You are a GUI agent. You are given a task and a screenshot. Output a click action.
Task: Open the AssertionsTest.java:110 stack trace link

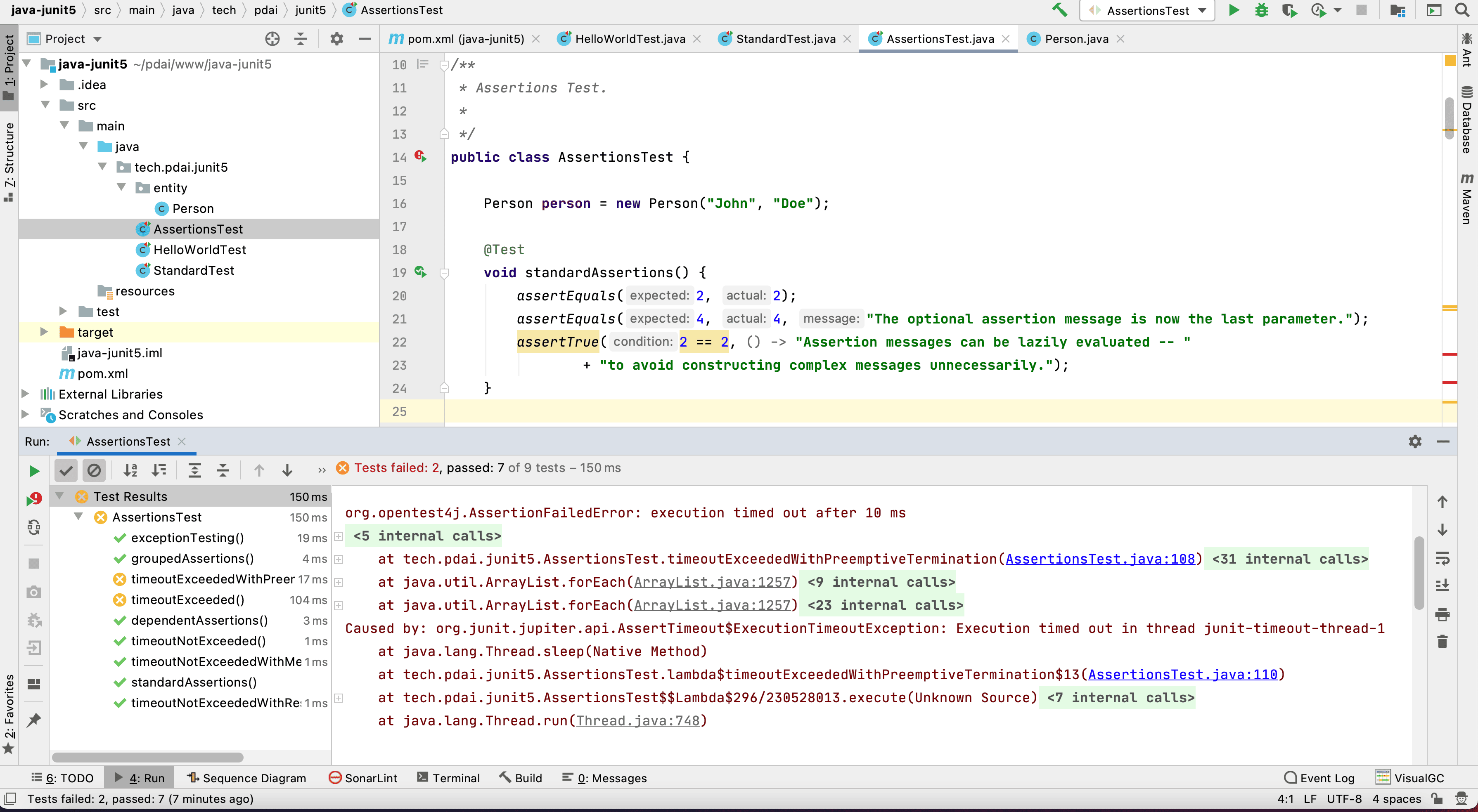1182,674
